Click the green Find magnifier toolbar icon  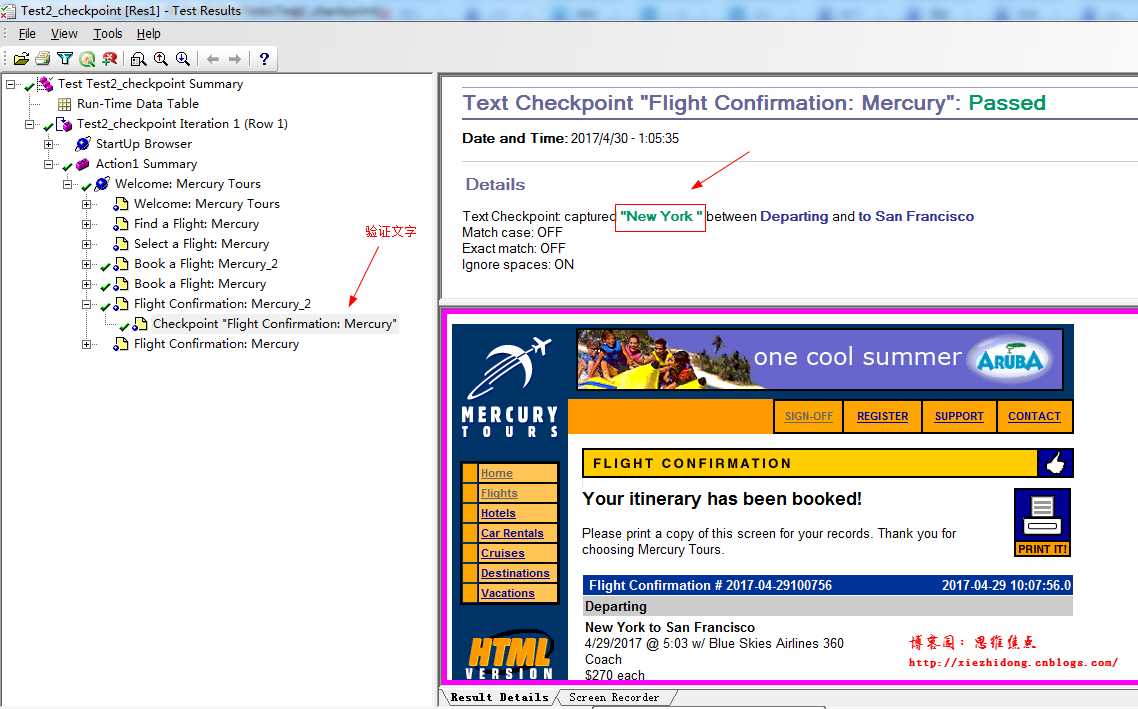(87, 59)
